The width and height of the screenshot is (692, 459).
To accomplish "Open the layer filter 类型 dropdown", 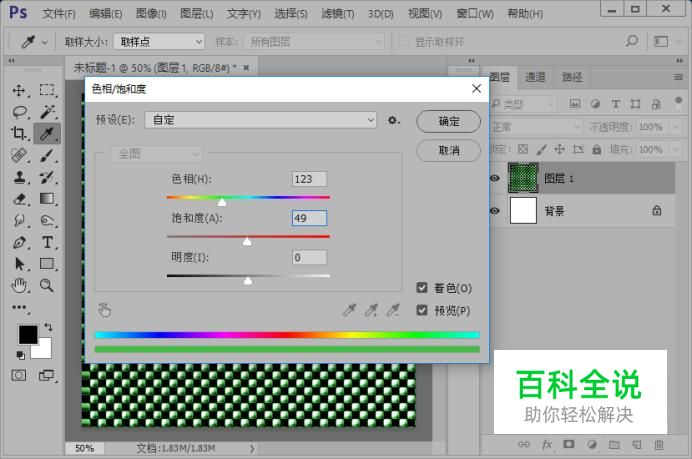I will (x=523, y=104).
